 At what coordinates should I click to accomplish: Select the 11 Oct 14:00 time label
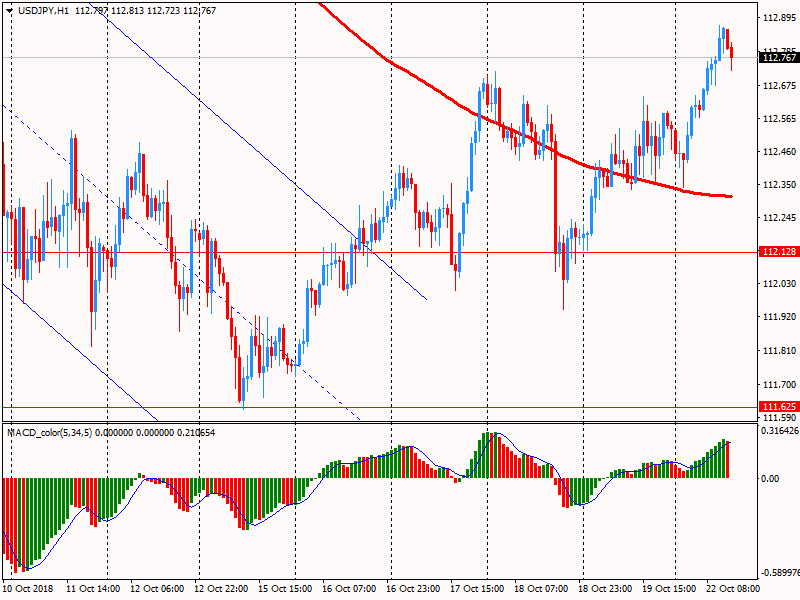click(x=93, y=589)
